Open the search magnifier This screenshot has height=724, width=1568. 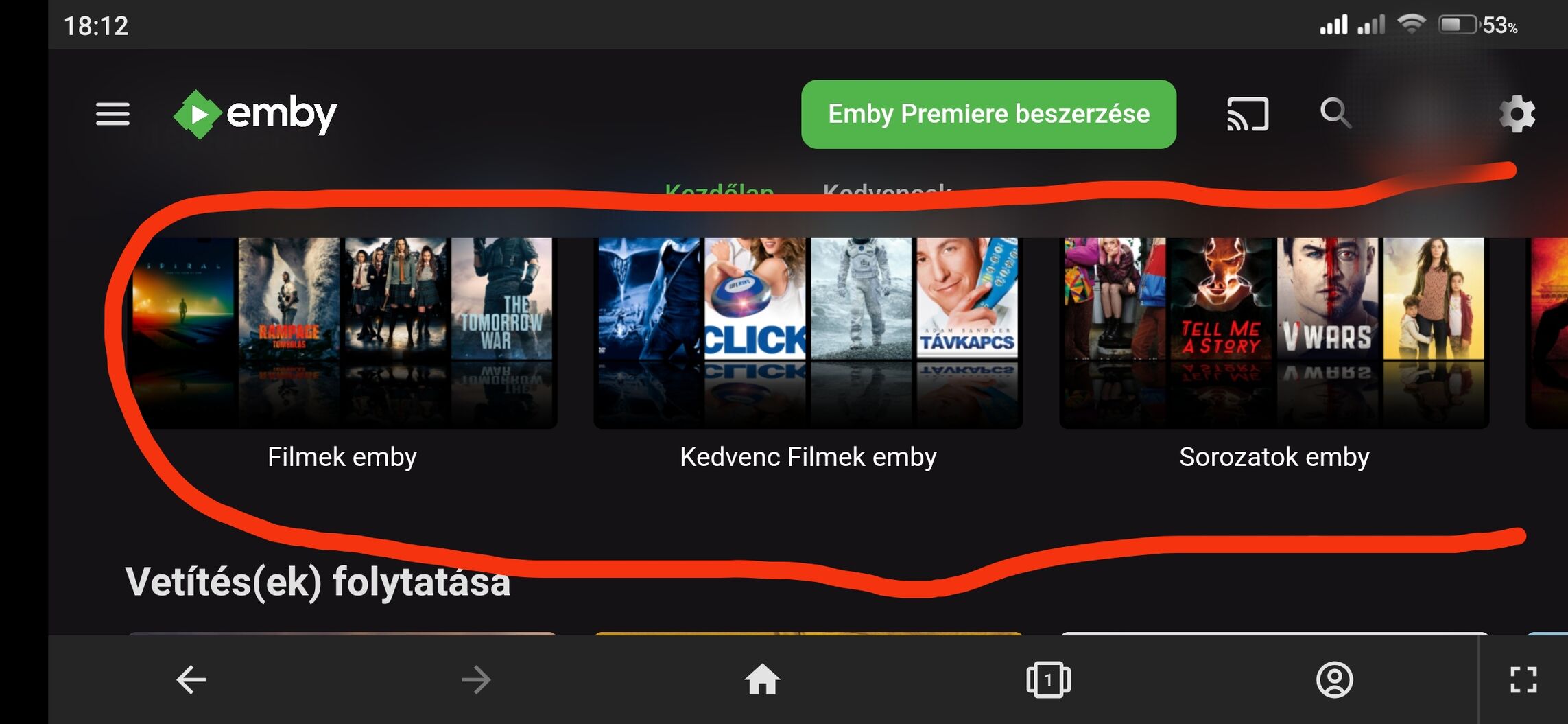(x=1335, y=113)
